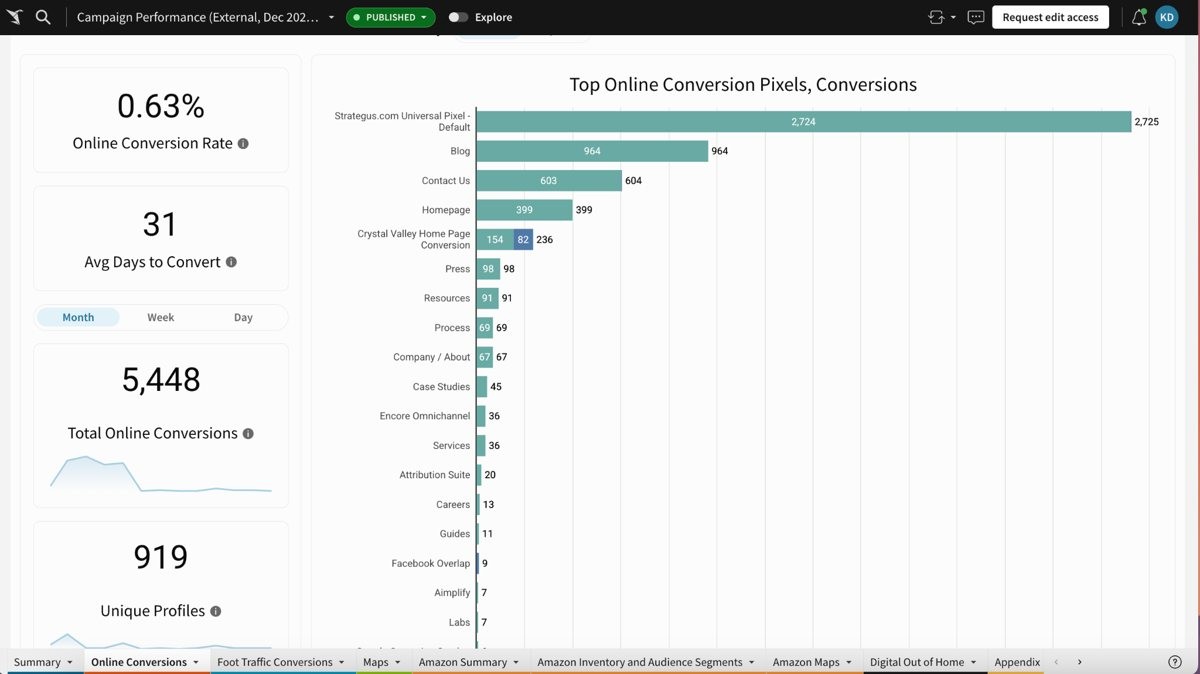The image size is (1200, 674).
Task: Click the Sigma bird logo
Action: tap(14, 17)
